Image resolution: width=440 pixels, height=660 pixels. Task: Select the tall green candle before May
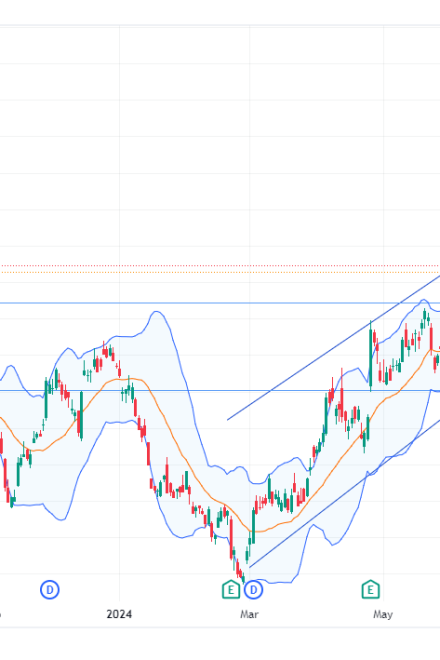[x=371, y=356]
